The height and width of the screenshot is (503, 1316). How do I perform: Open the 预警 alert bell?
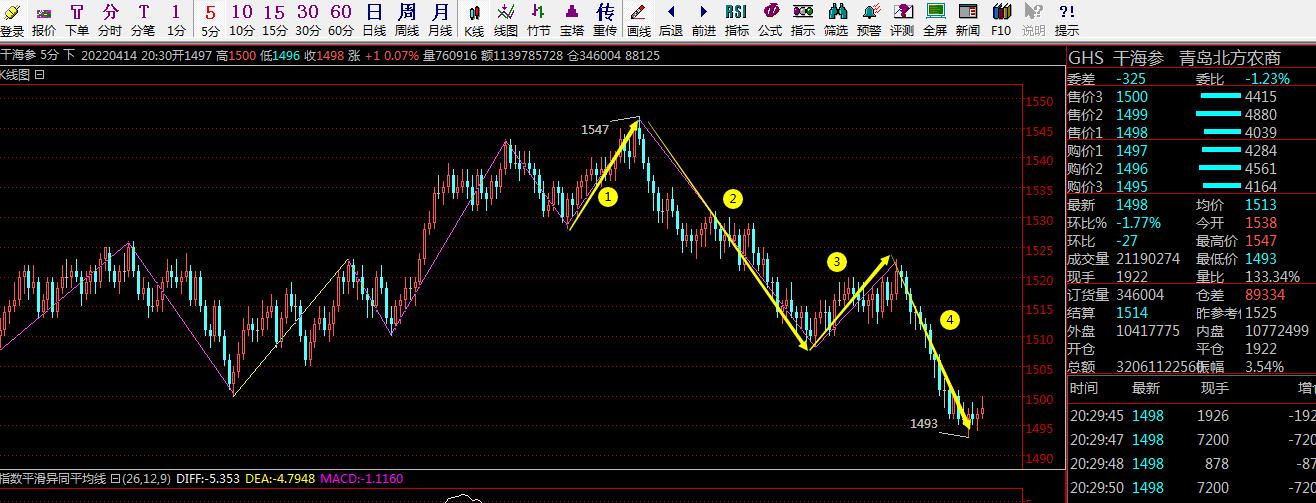(869, 18)
